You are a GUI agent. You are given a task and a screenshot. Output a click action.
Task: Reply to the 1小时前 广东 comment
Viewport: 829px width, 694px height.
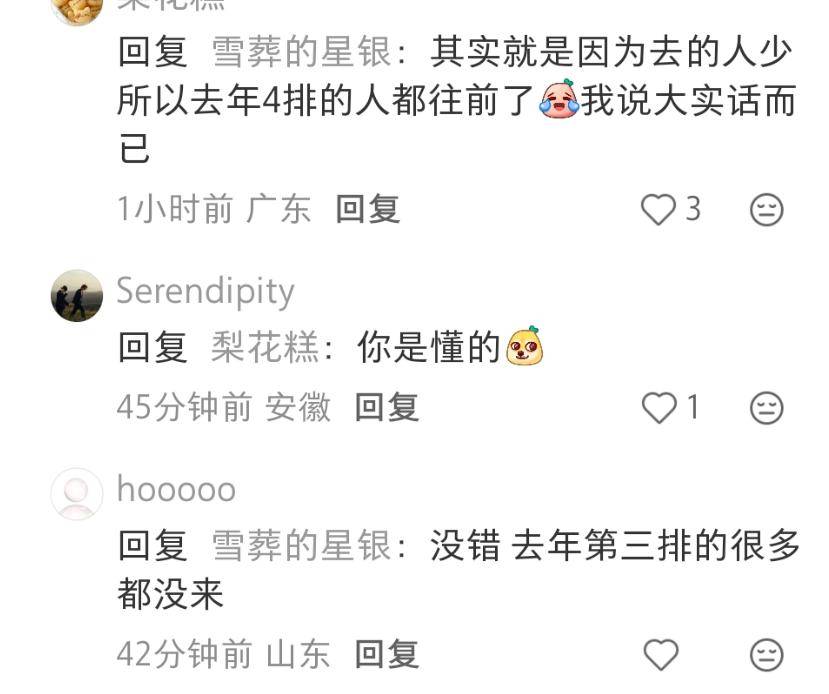tap(368, 209)
